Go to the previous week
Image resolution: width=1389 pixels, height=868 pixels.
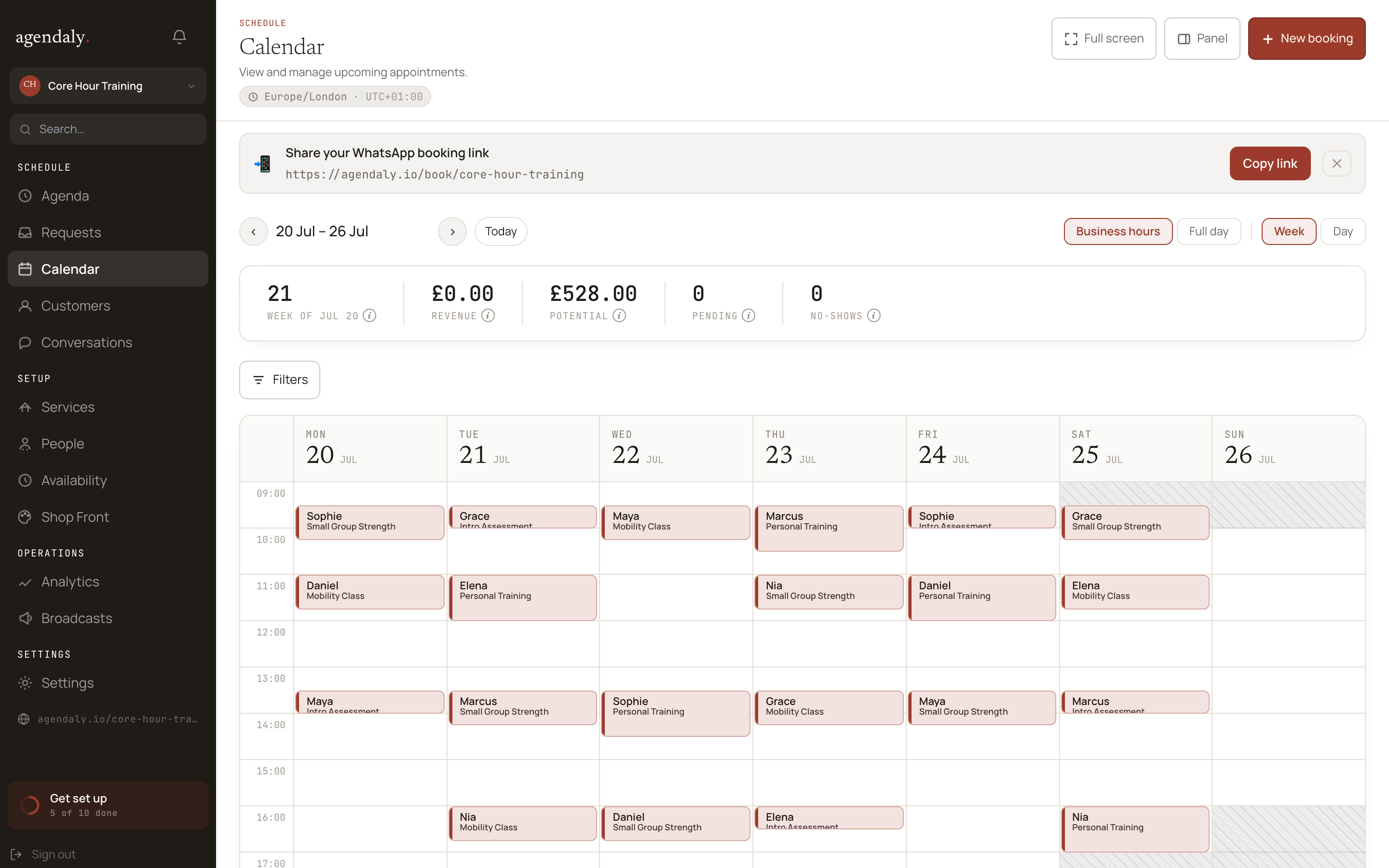click(253, 231)
